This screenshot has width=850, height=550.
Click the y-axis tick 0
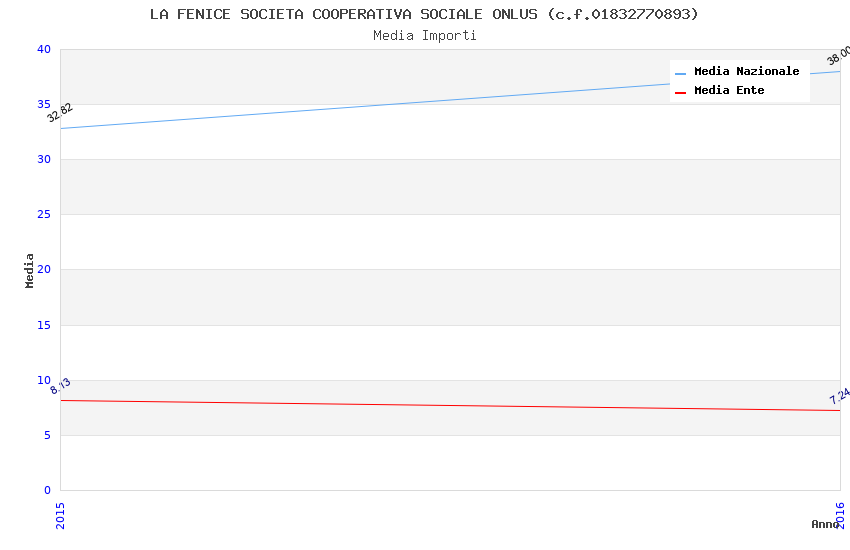click(48, 490)
